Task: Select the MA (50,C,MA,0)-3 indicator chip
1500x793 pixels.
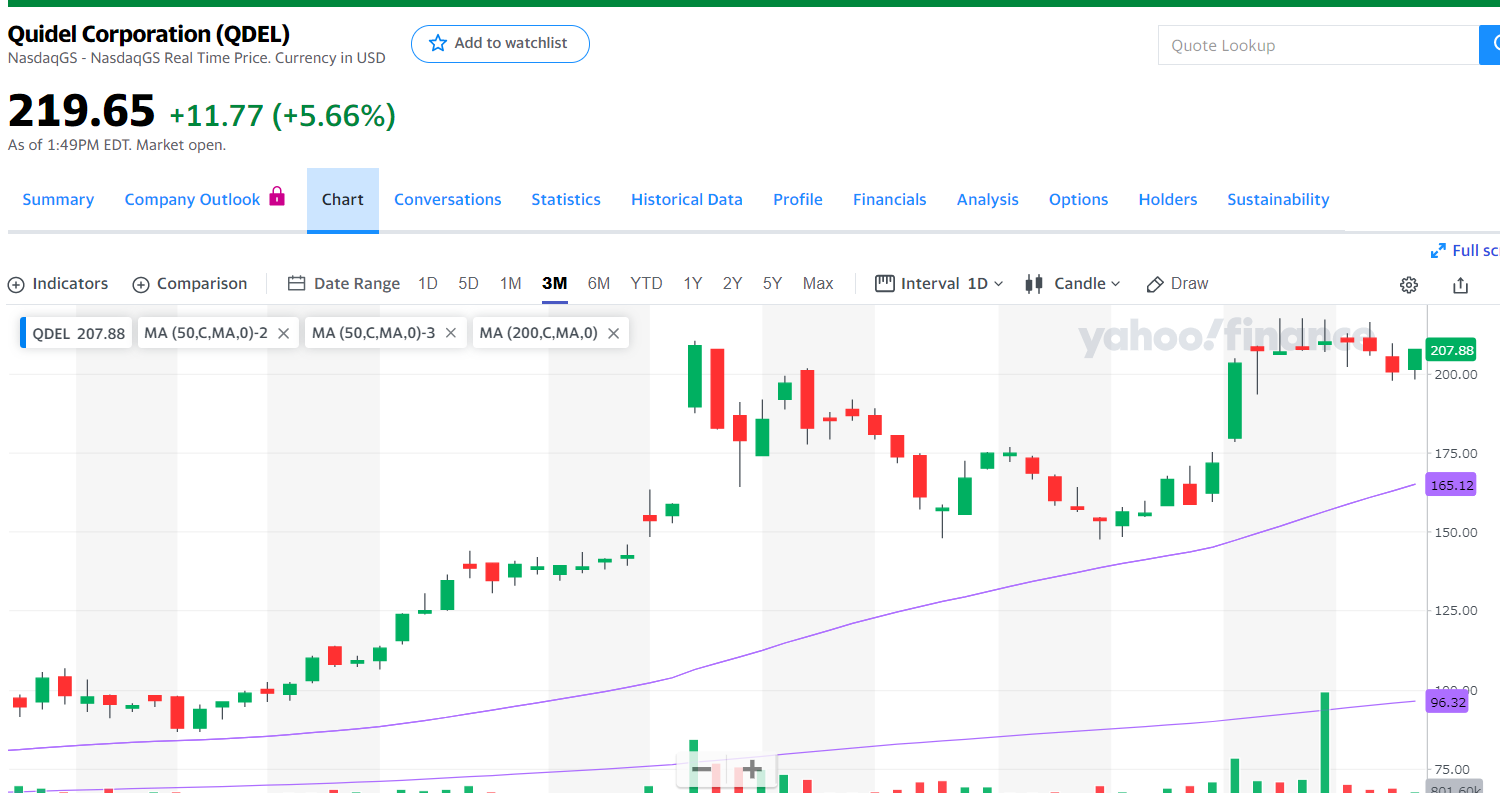Action: [374, 333]
